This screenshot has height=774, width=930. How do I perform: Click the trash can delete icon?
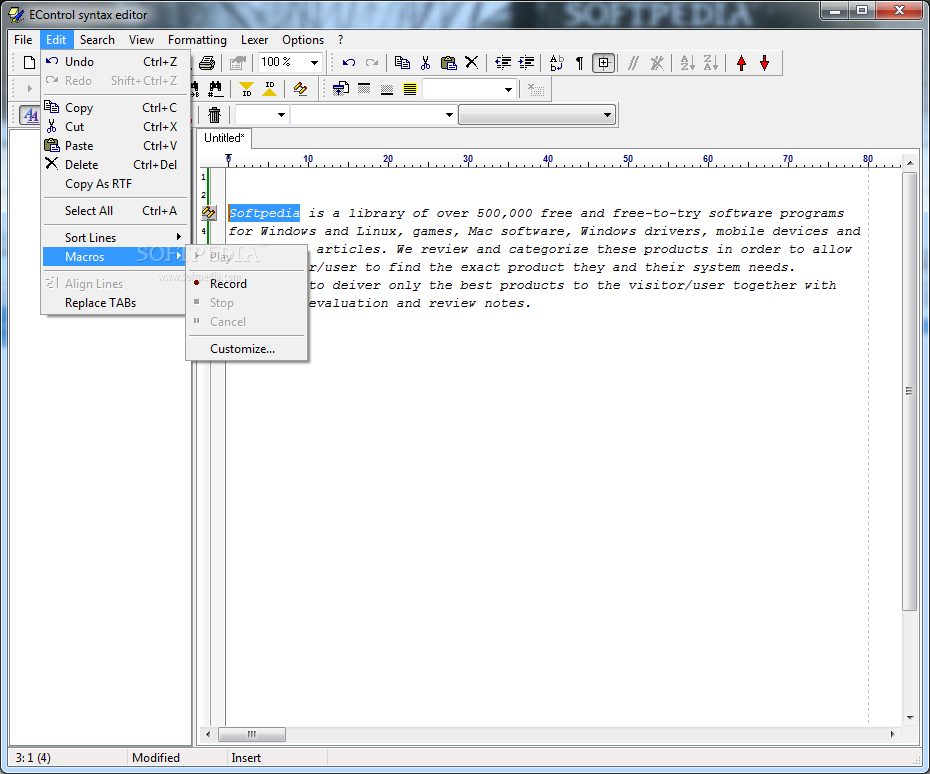tap(215, 114)
